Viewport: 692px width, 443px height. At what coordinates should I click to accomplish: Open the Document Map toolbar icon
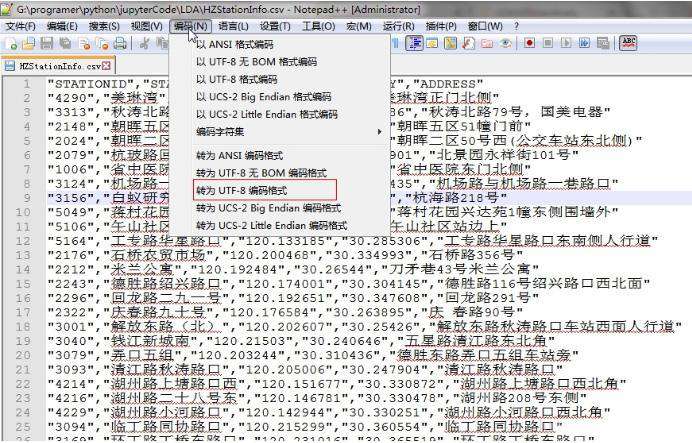click(x=450, y=43)
